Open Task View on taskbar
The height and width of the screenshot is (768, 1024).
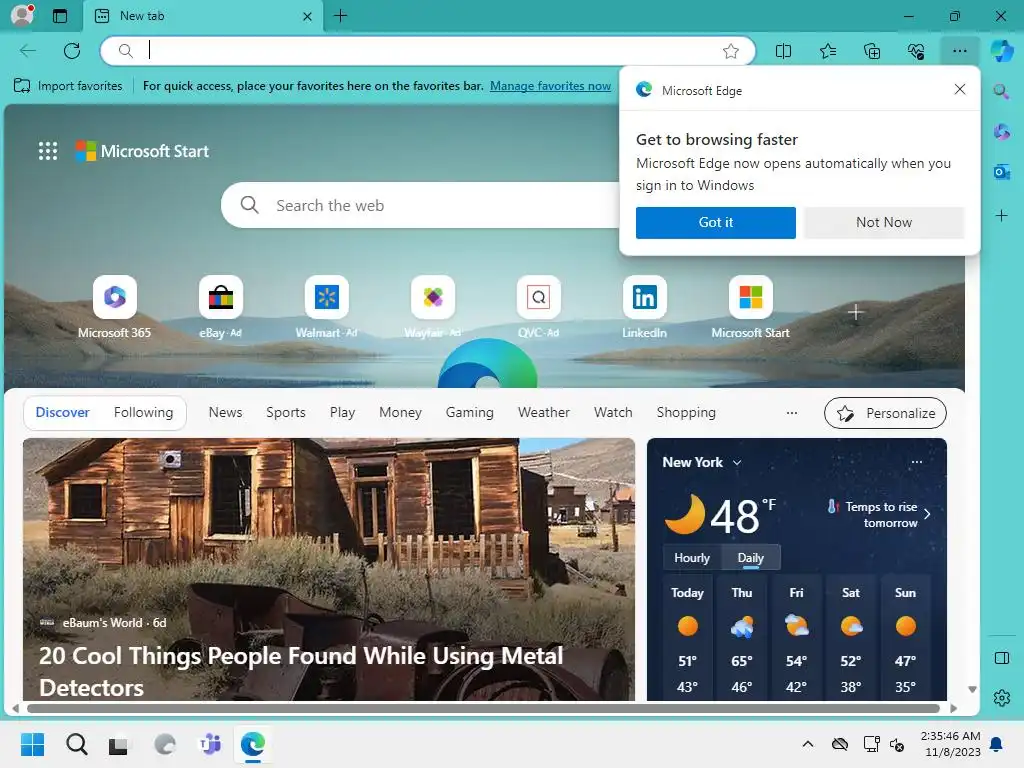118,744
